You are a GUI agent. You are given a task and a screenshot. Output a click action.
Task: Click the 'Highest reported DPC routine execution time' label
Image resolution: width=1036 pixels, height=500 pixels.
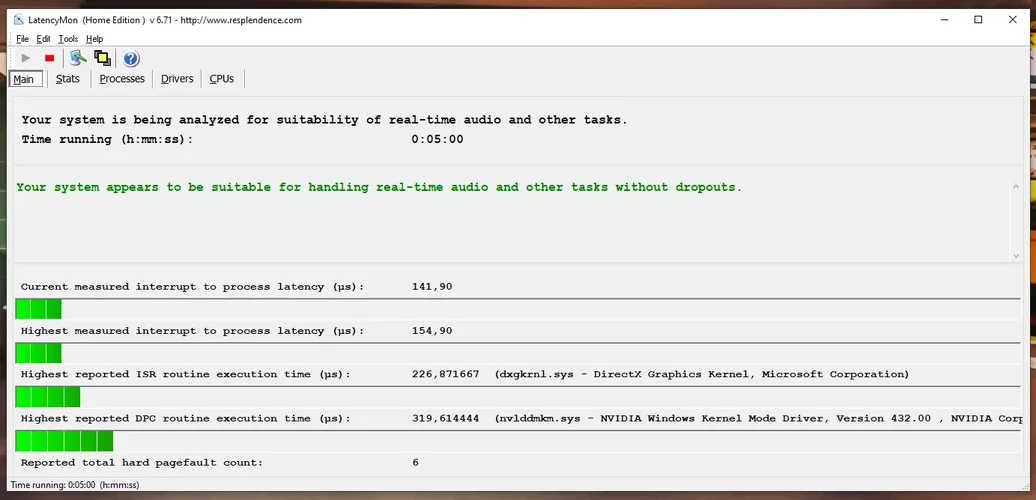[x=186, y=419]
